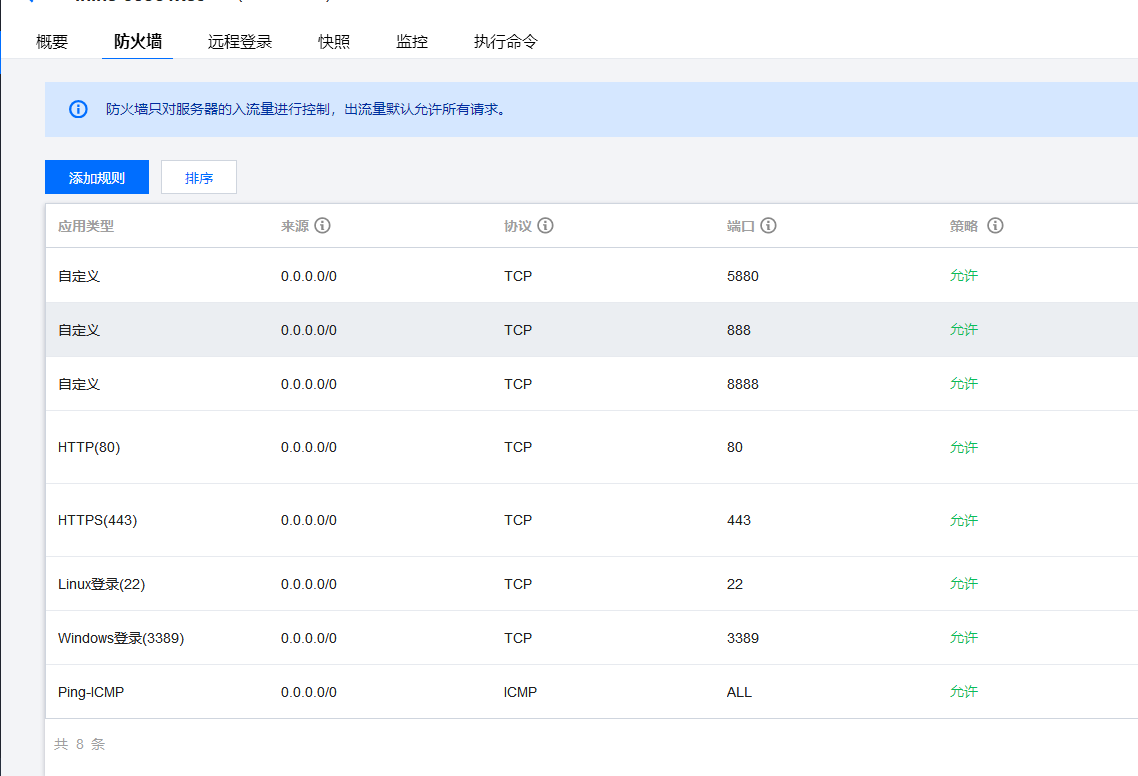Click port value 22
This screenshot has height=776, width=1138.
(734, 584)
